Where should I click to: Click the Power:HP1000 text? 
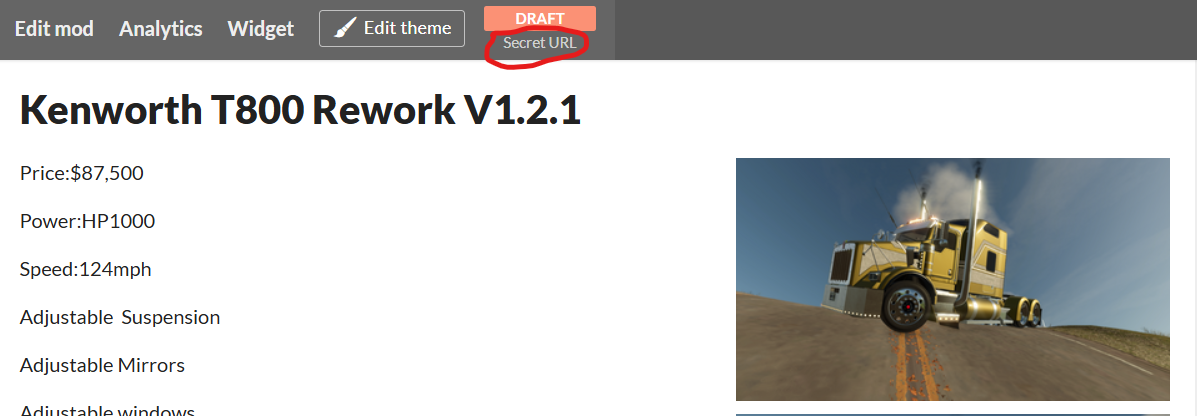pos(87,221)
